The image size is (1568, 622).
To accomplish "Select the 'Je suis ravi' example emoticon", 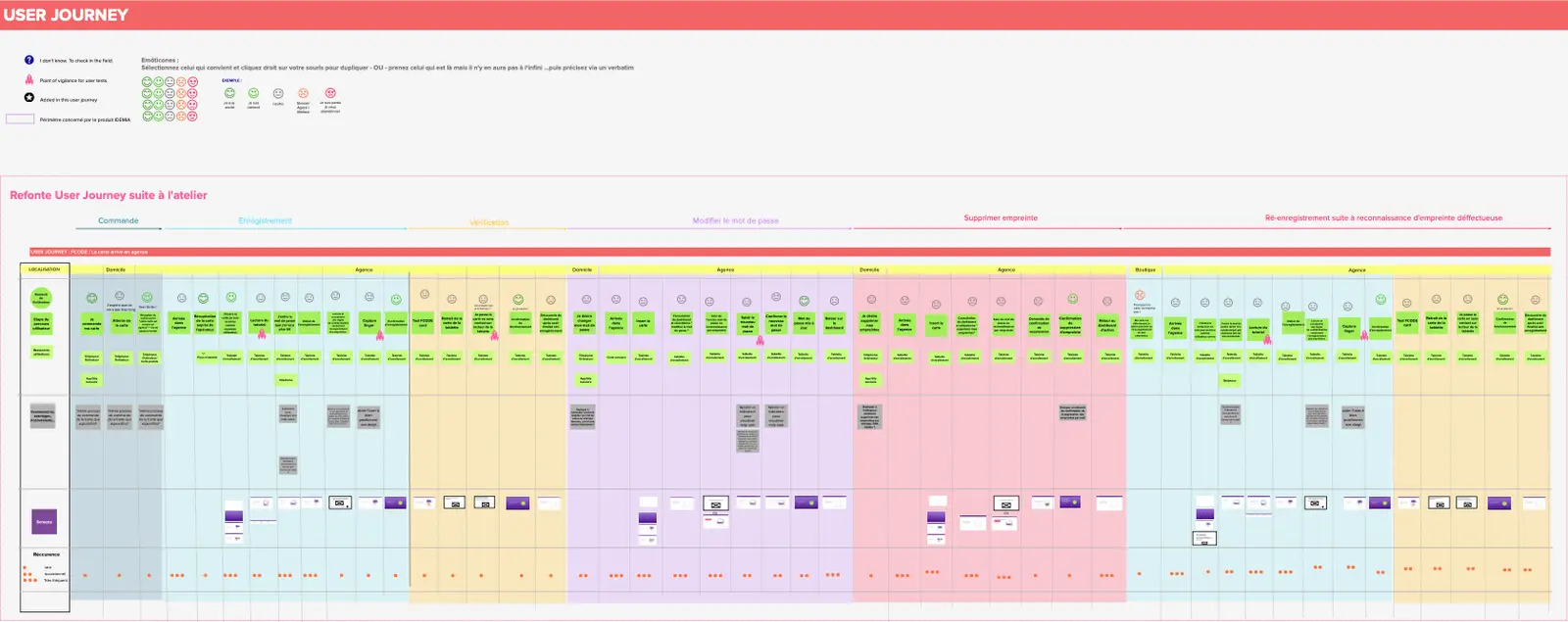I will (x=229, y=93).
